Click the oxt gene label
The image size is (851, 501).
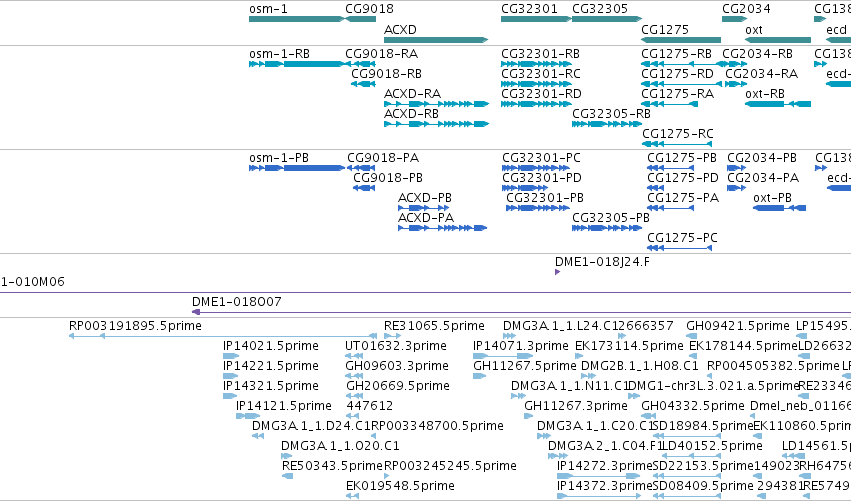pyautogui.click(x=753, y=30)
